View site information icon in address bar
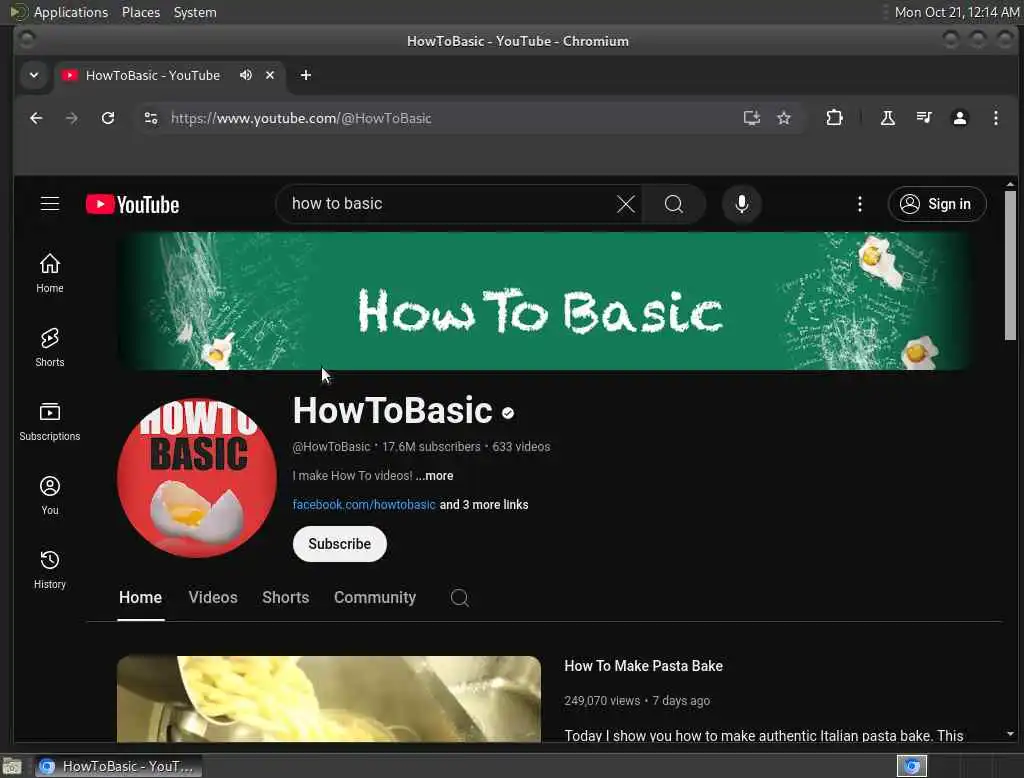 [x=151, y=118]
